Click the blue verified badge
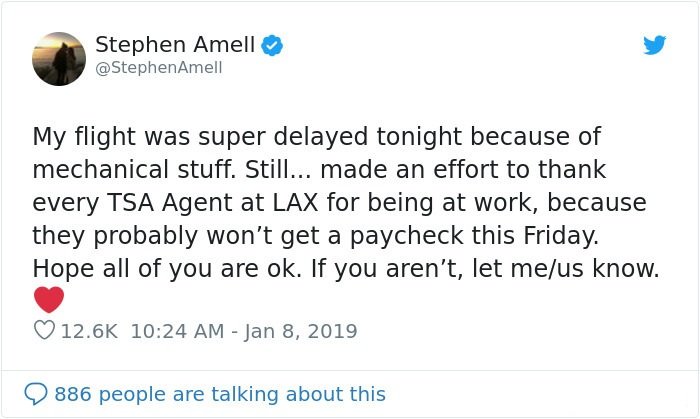Viewport: 700px width, 419px height. (272, 45)
